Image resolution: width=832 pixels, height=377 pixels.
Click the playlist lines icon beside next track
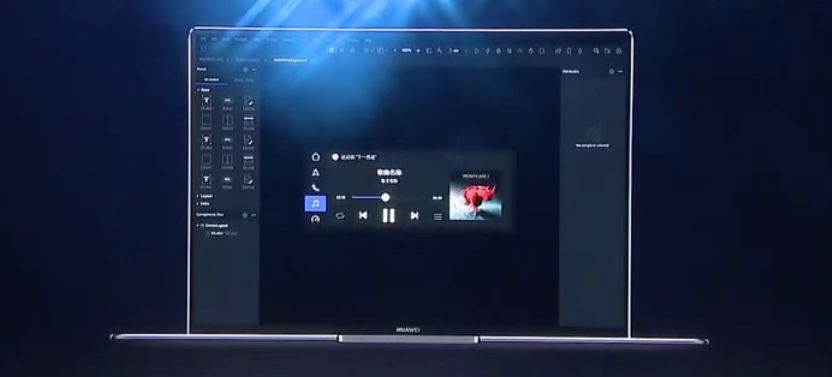click(438, 217)
